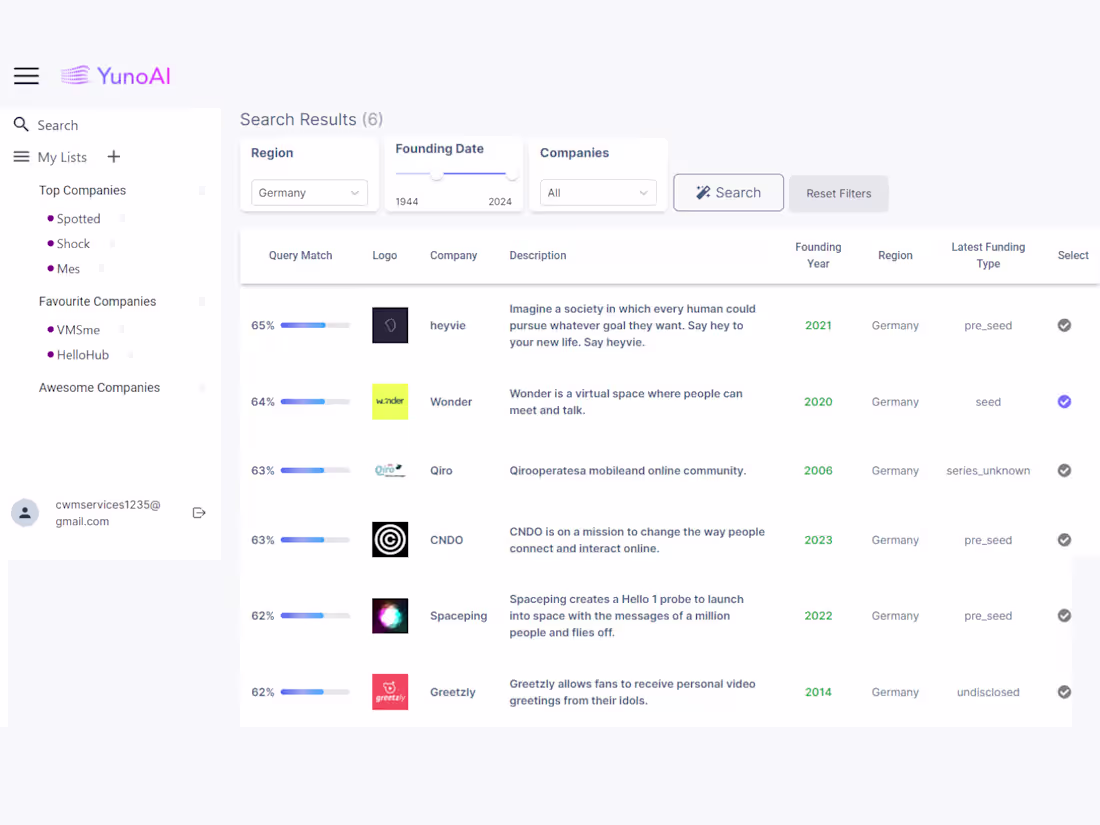Click the Wonder company name

pyautogui.click(x=451, y=402)
